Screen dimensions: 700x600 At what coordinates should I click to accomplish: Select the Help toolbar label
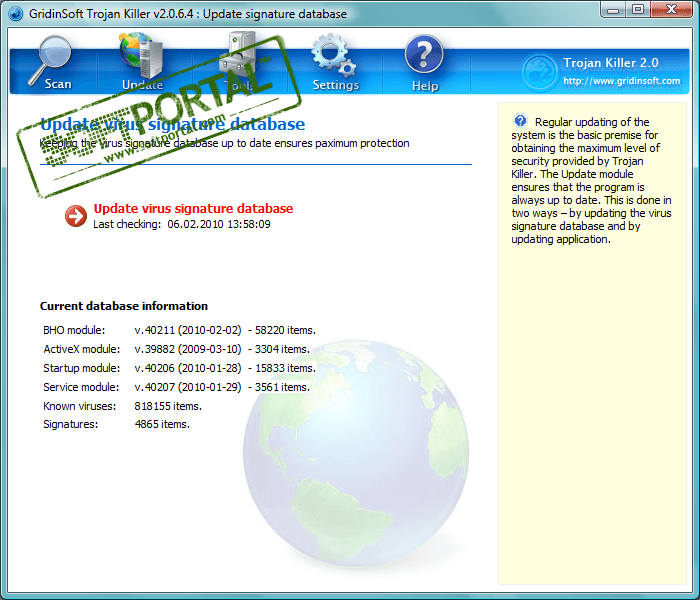[x=425, y=86]
